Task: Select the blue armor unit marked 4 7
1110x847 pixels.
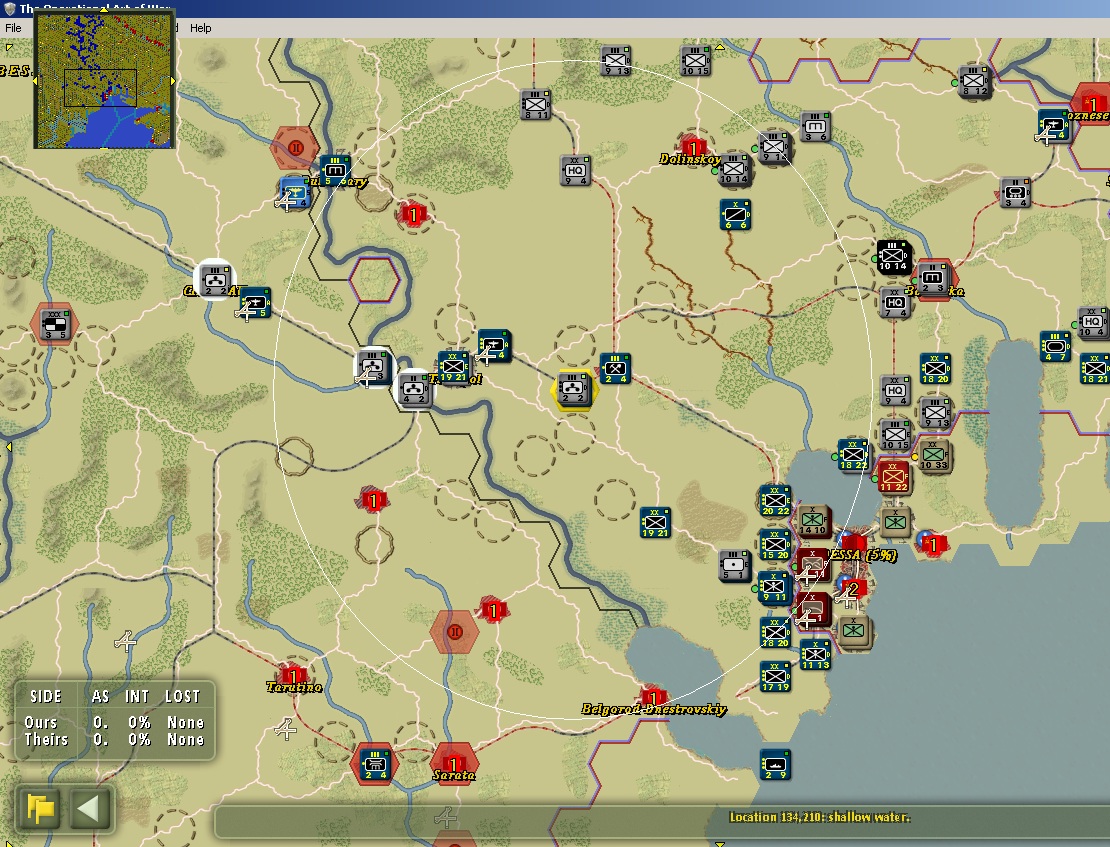Action: (x=1055, y=346)
